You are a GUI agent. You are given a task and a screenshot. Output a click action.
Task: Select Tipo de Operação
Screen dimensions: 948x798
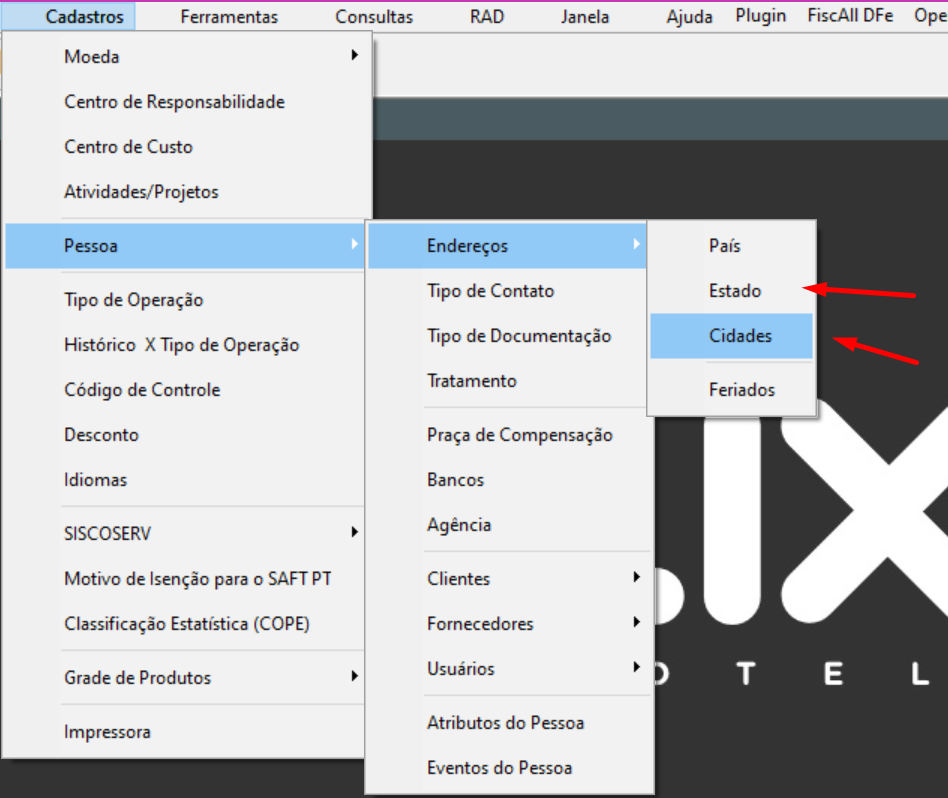[185, 300]
